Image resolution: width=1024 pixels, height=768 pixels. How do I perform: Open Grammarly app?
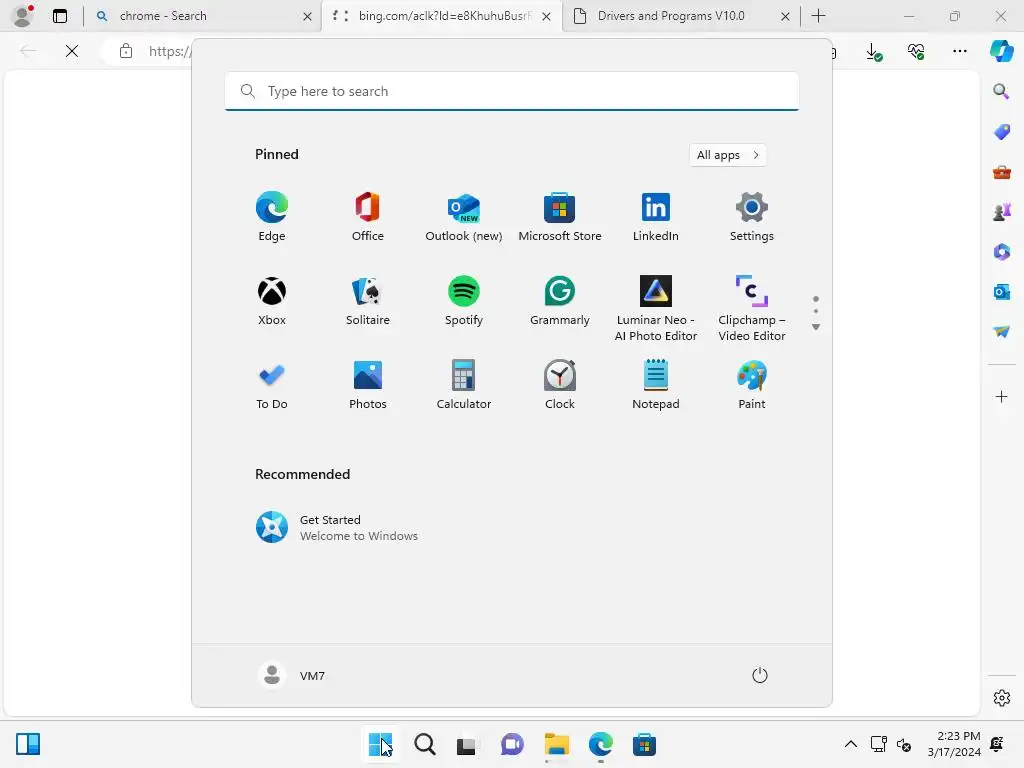click(560, 301)
